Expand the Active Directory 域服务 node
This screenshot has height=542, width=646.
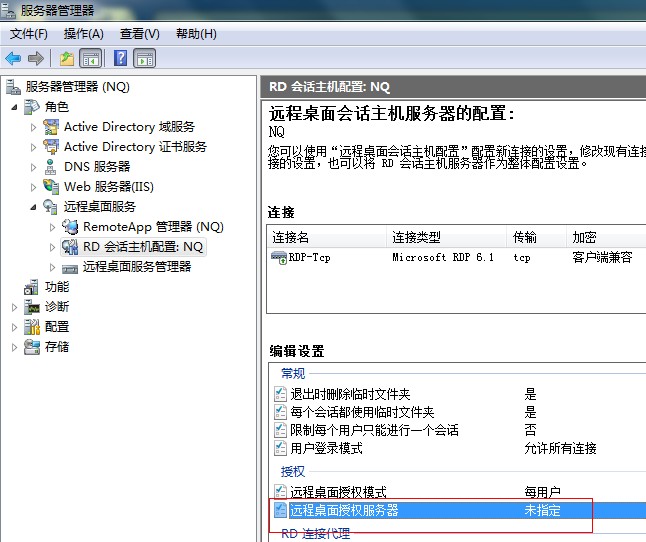[x=33, y=127]
